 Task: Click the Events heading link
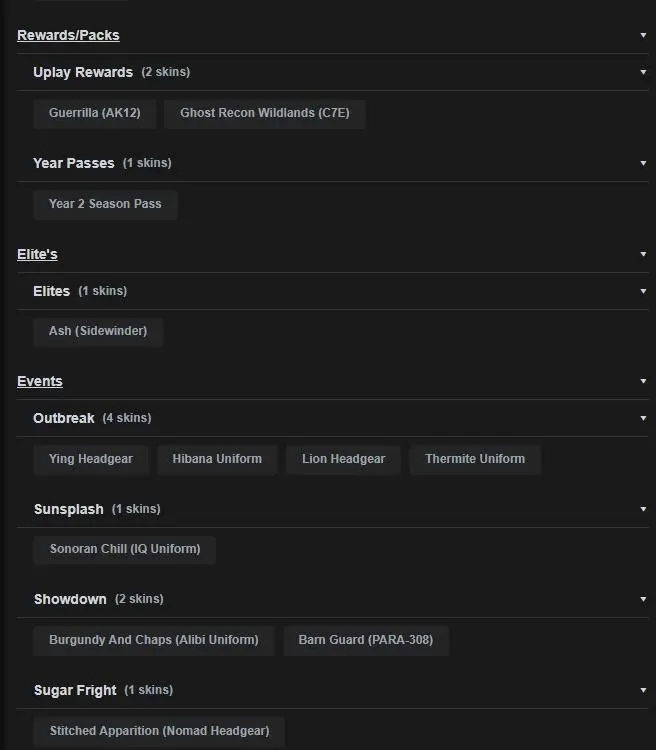point(40,381)
